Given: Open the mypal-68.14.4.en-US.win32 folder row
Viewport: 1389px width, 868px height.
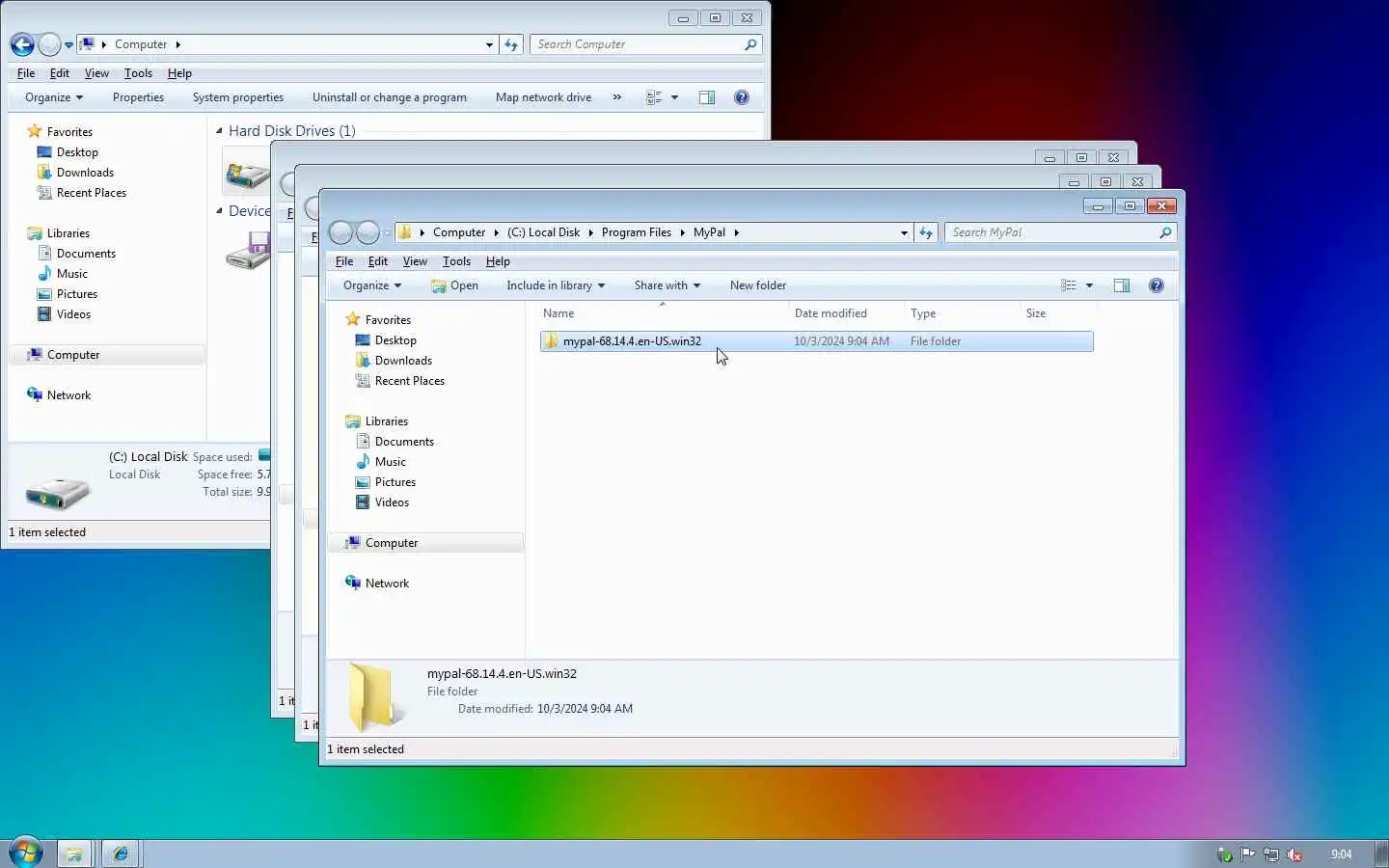Looking at the screenshot, I should 816,341.
